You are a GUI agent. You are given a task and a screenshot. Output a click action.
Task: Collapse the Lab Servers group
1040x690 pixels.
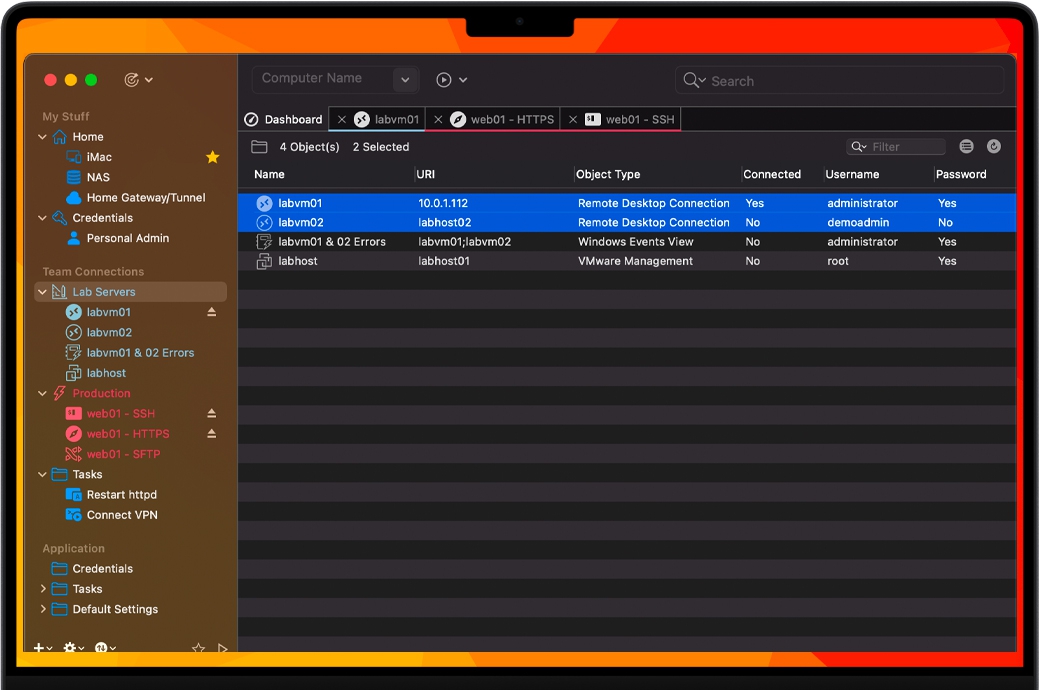coord(42,292)
